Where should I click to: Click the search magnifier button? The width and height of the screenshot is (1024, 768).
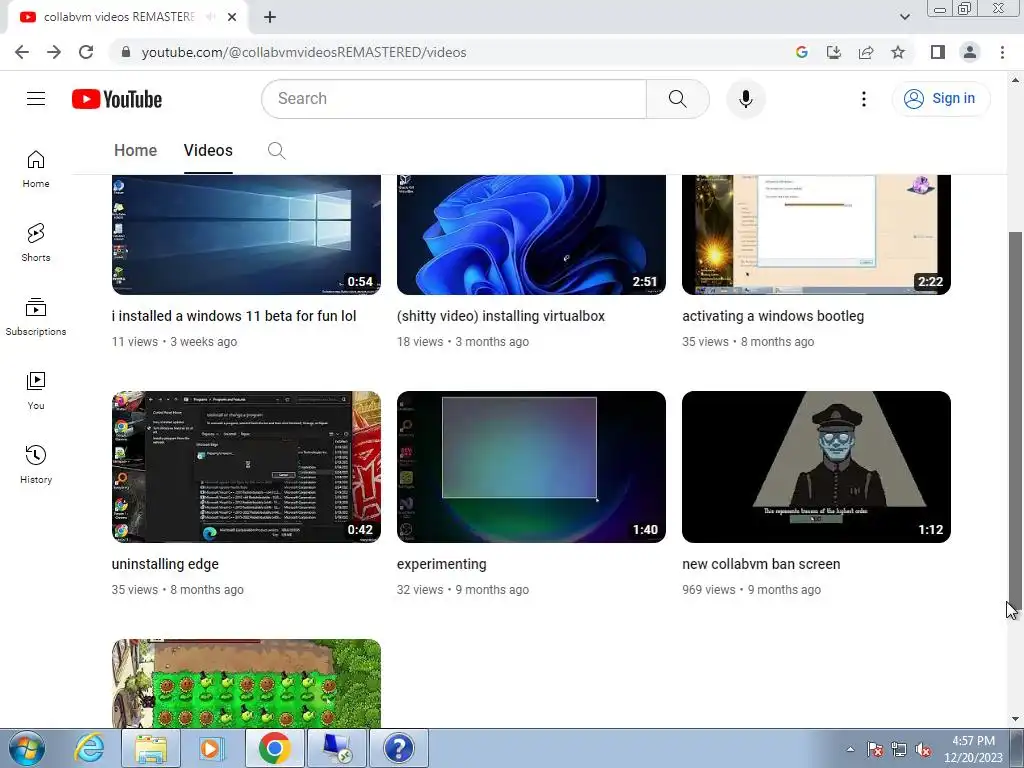coord(677,99)
